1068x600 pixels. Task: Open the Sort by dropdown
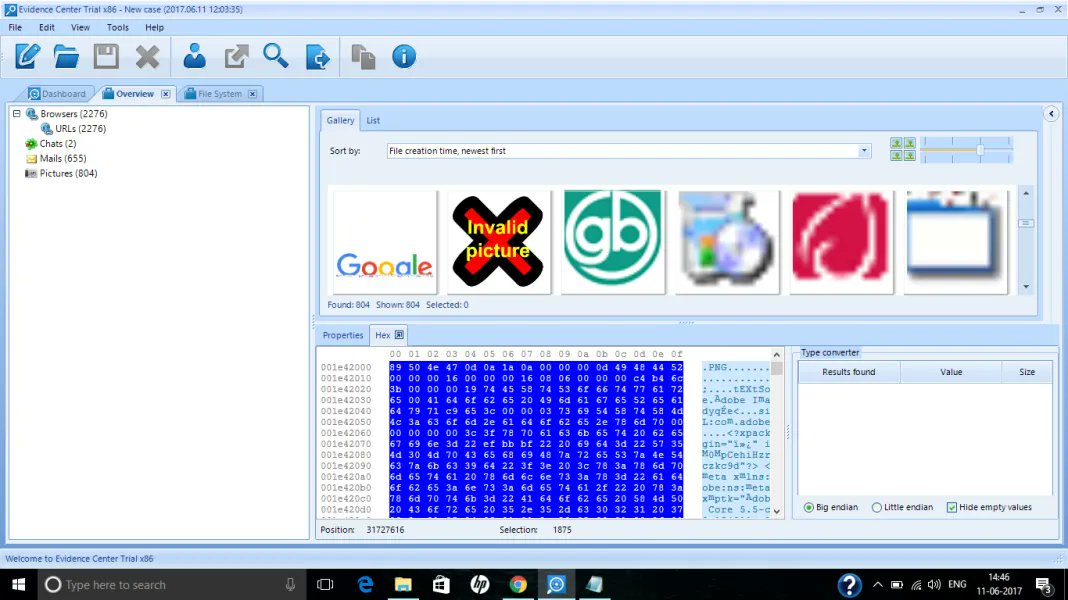[x=864, y=151]
